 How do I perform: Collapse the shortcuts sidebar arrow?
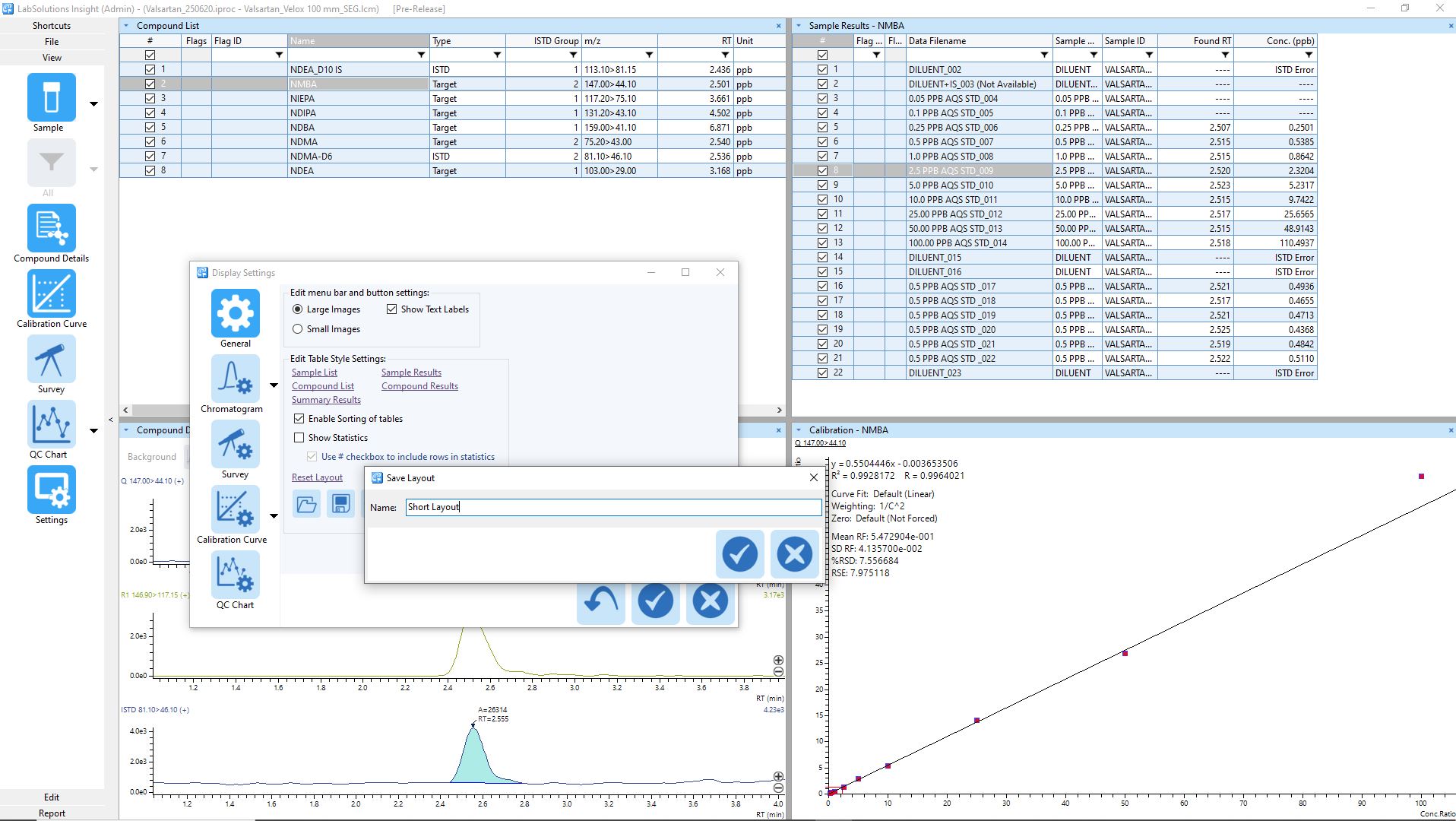click(x=111, y=420)
